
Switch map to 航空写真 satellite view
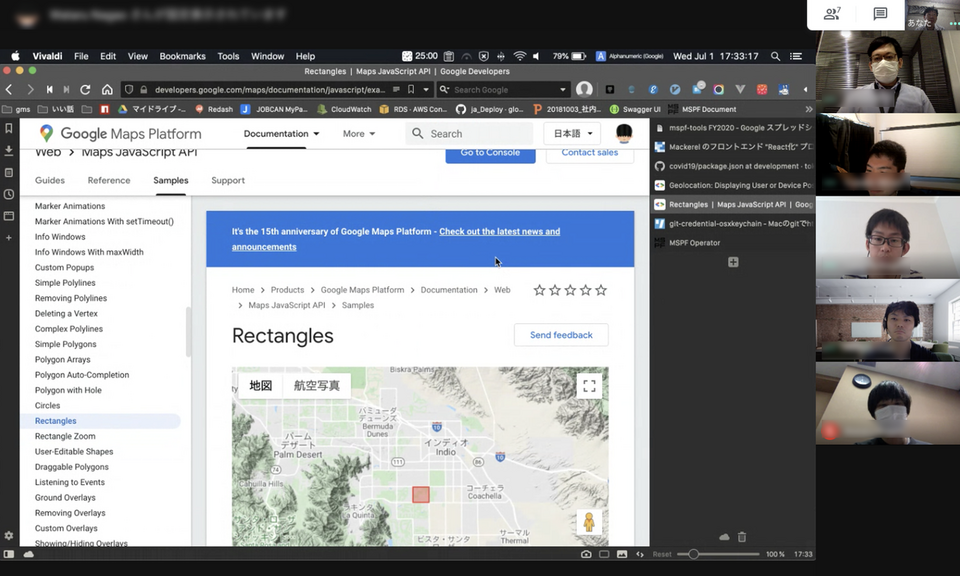point(317,386)
